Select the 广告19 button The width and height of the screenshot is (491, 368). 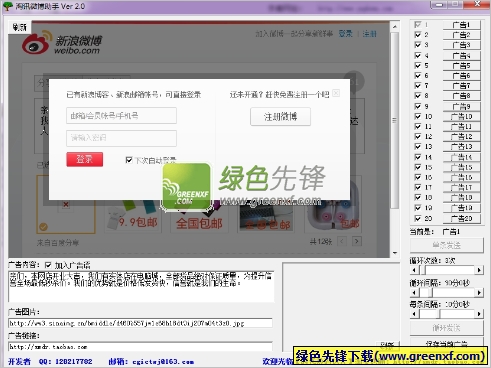point(462,208)
